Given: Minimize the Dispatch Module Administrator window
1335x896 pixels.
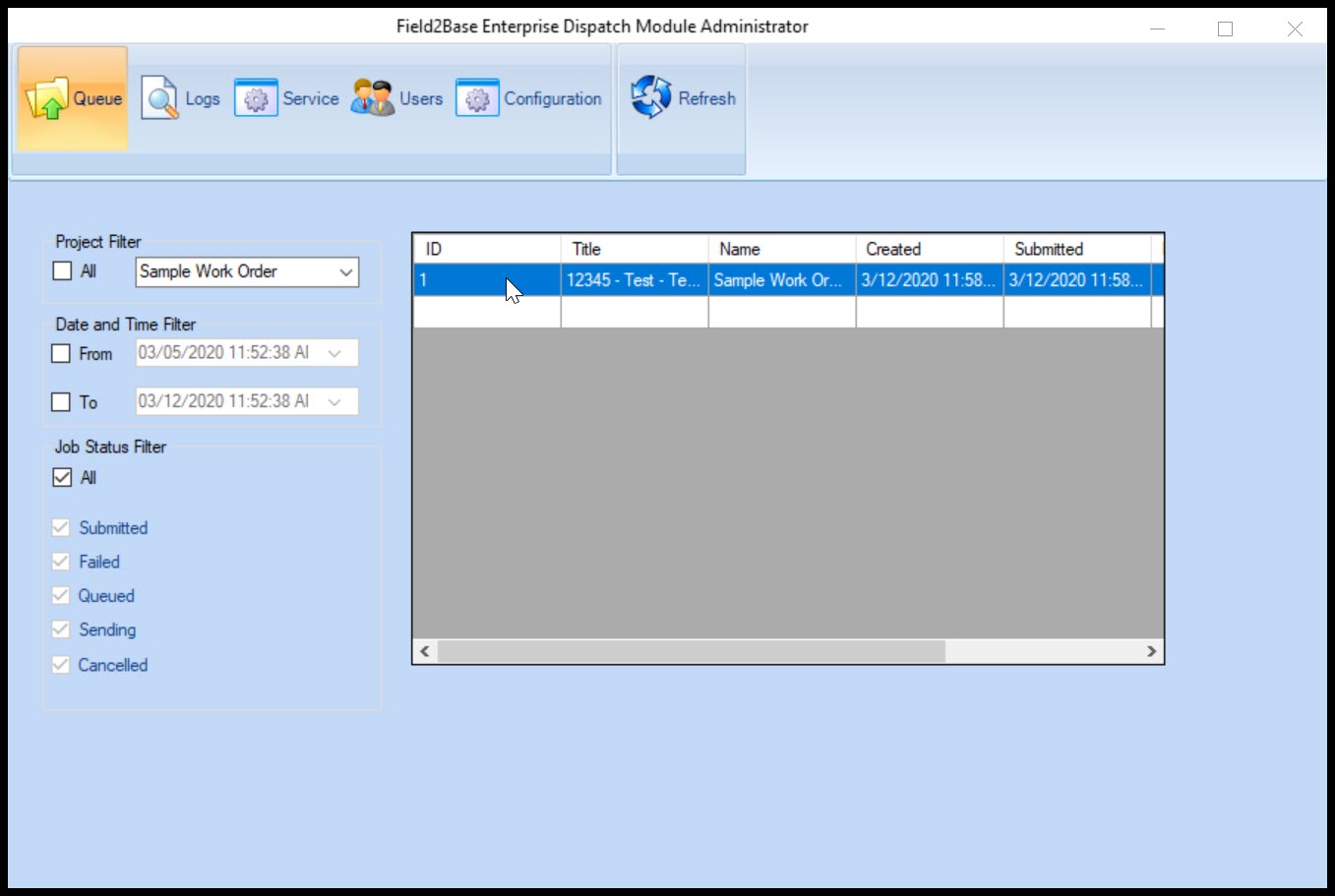Looking at the screenshot, I should [1158, 29].
